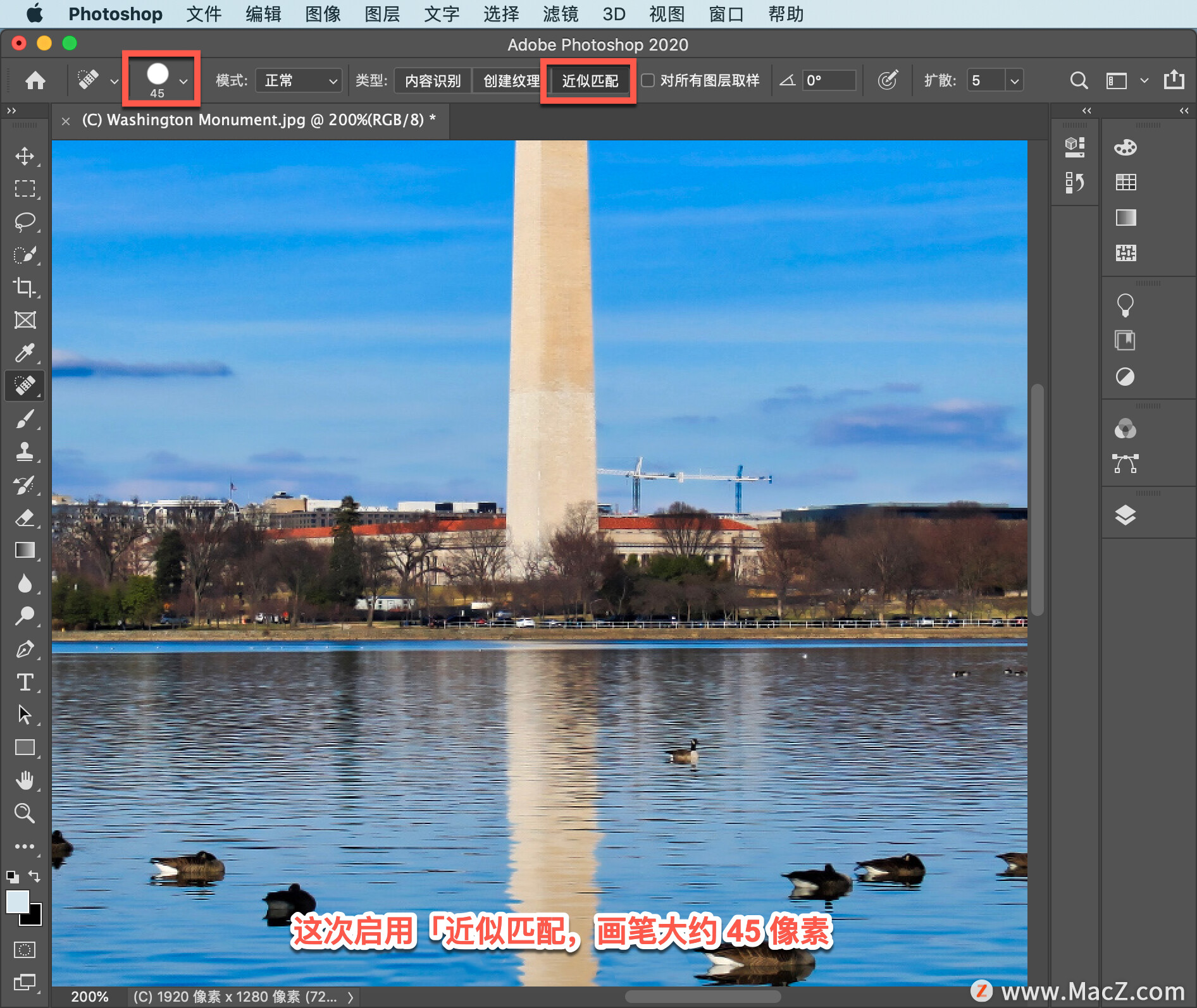1197x1008 pixels.
Task: Go to Photoshop Home screen
Action: pyautogui.click(x=35, y=80)
